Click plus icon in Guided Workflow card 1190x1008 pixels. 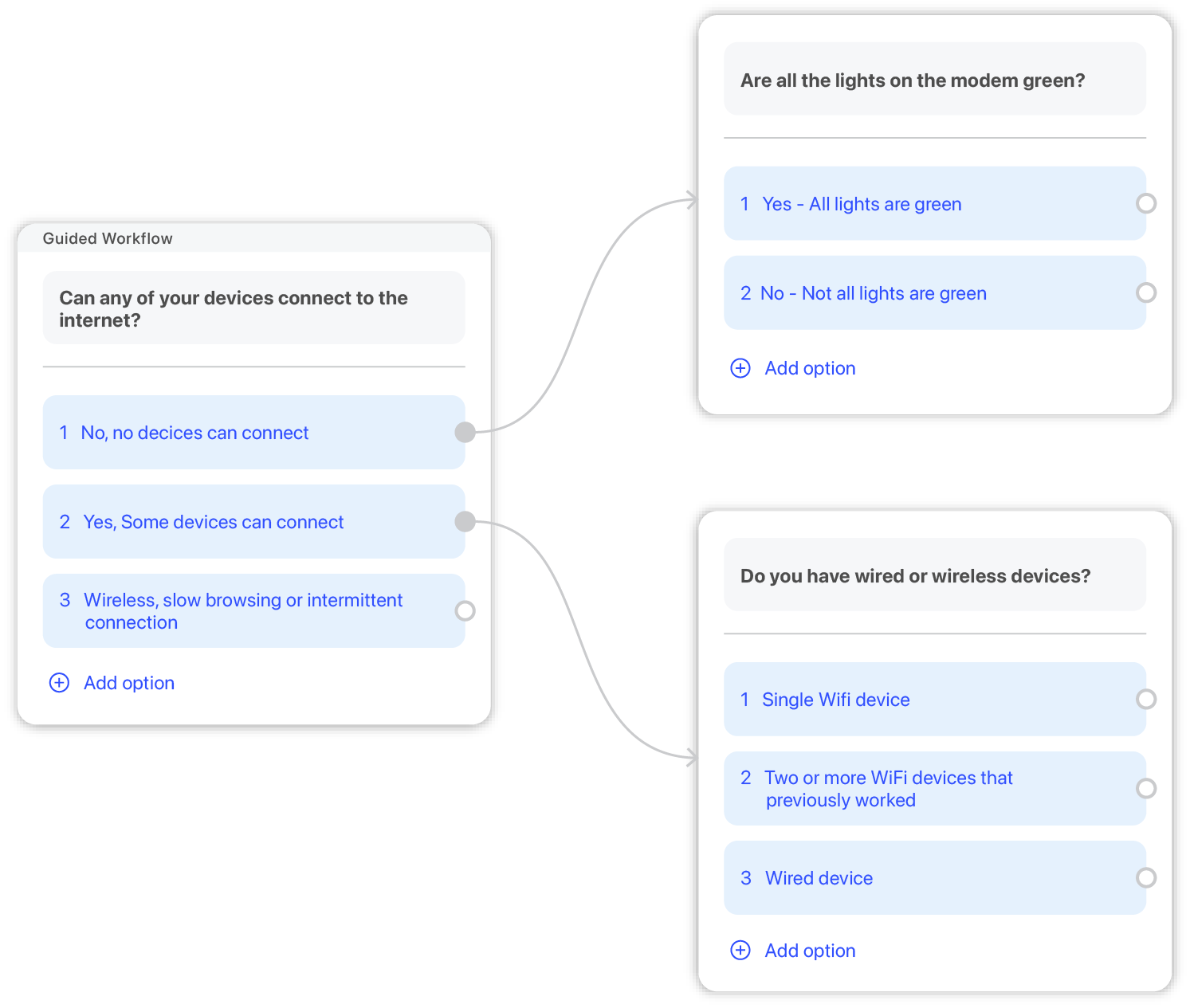pos(60,683)
